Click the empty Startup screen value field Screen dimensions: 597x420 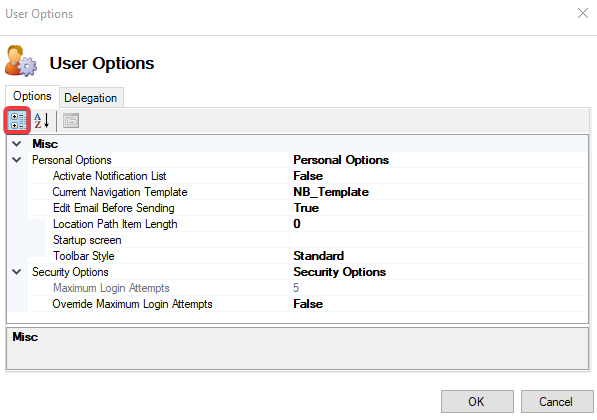[439, 240]
